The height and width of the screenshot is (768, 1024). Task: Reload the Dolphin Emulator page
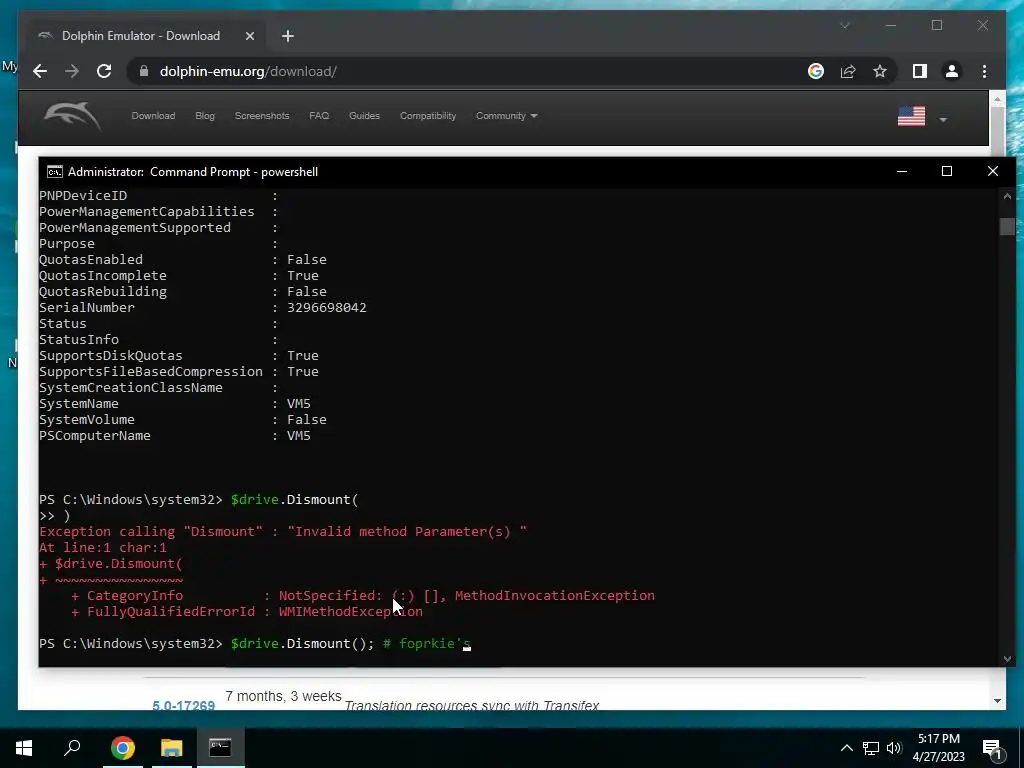click(x=104, y=71)
